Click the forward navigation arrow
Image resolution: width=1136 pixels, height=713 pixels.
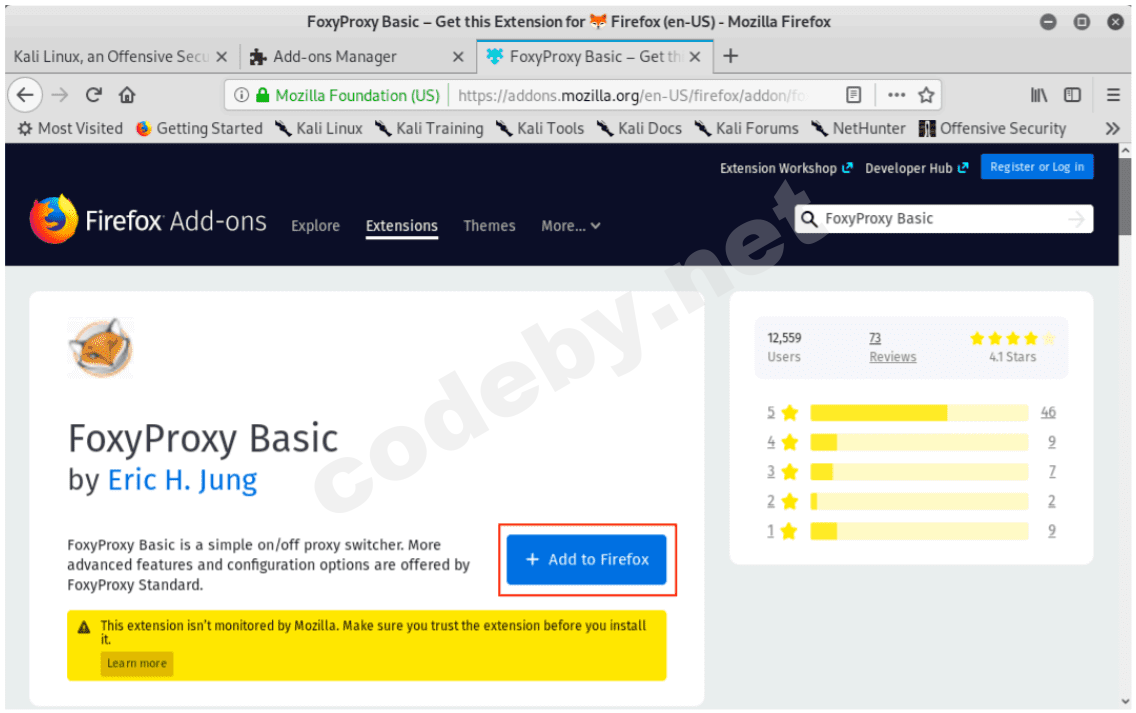pos(60,95)
